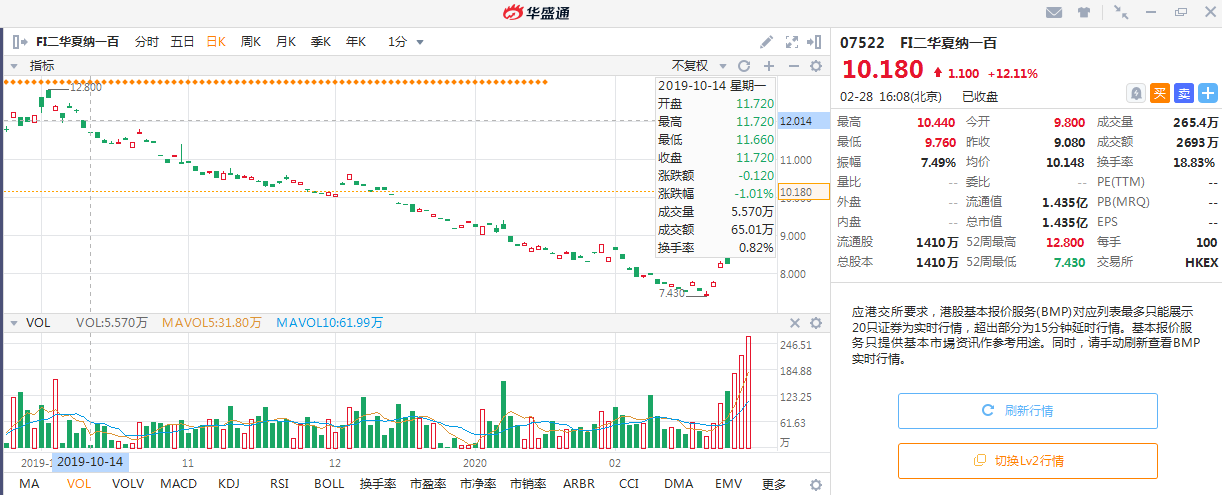Expand chart to fullscreen view
This screenshot has width=1222, height=495.
pos(792,42)
